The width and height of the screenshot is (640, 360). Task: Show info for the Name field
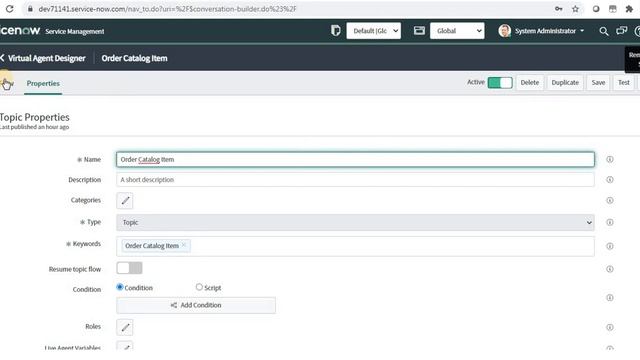point(609,159)
